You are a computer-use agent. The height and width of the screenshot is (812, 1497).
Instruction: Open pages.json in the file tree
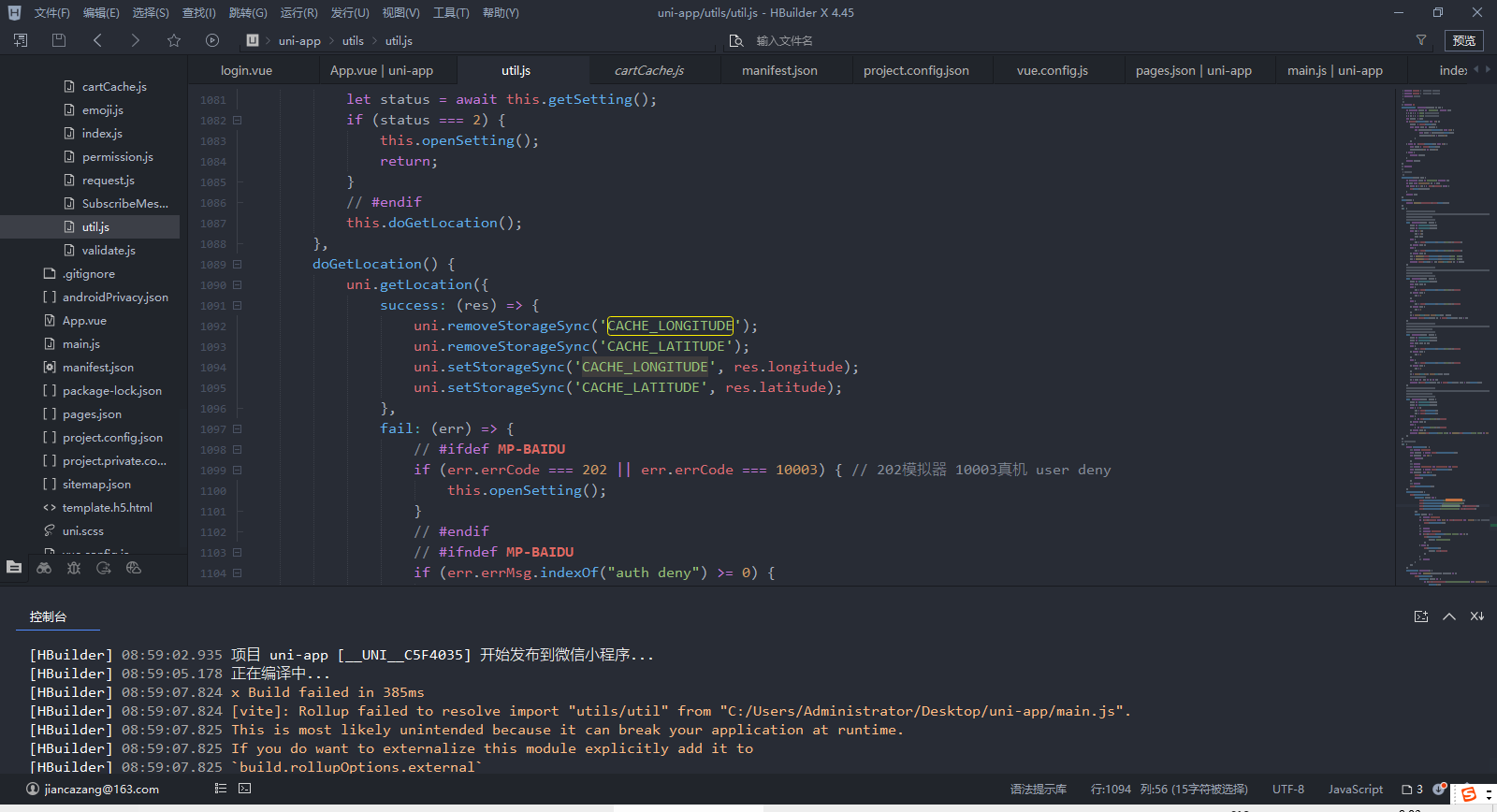(x=92, y=413)
